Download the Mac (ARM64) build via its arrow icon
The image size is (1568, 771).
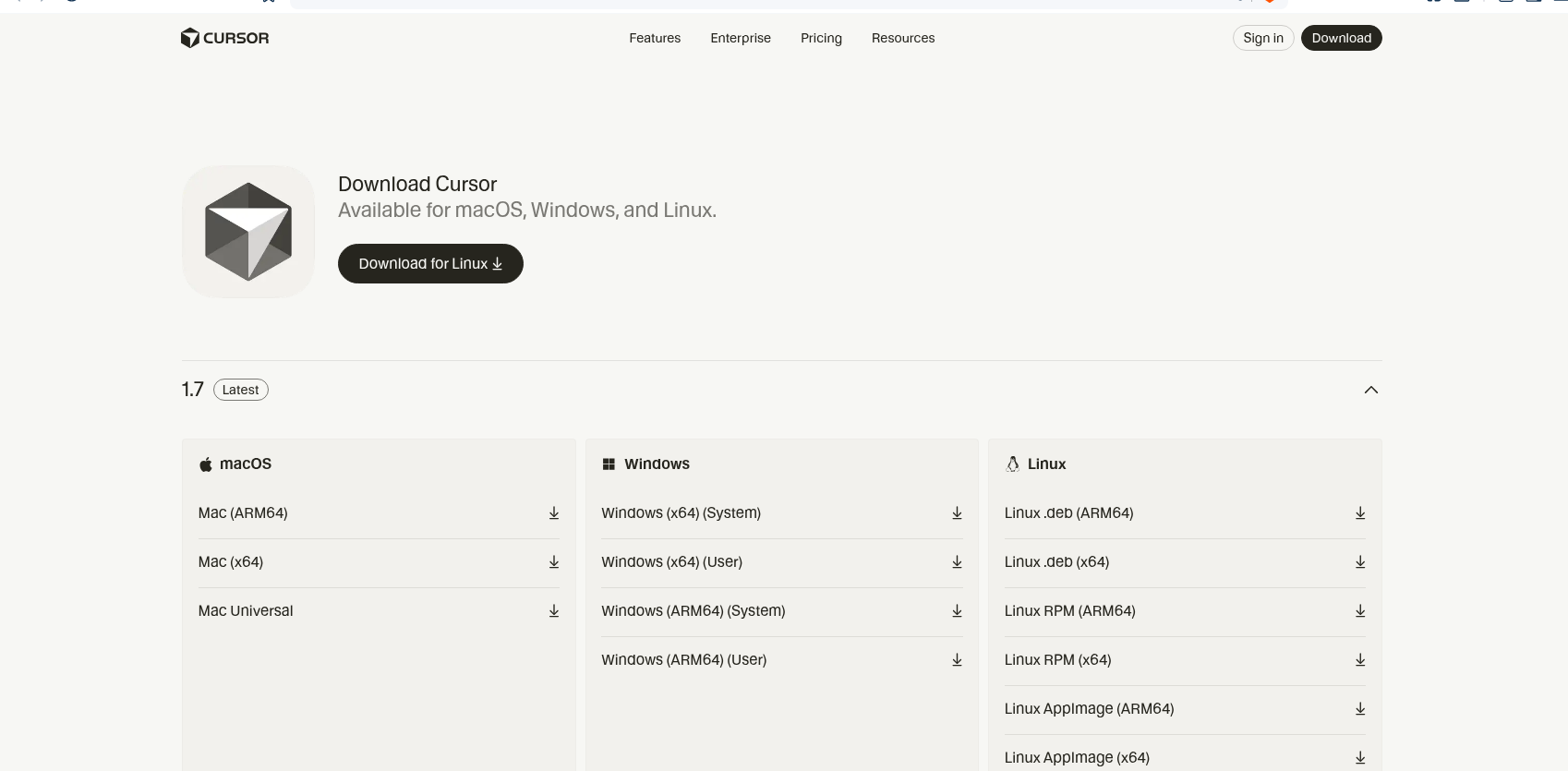554,513
